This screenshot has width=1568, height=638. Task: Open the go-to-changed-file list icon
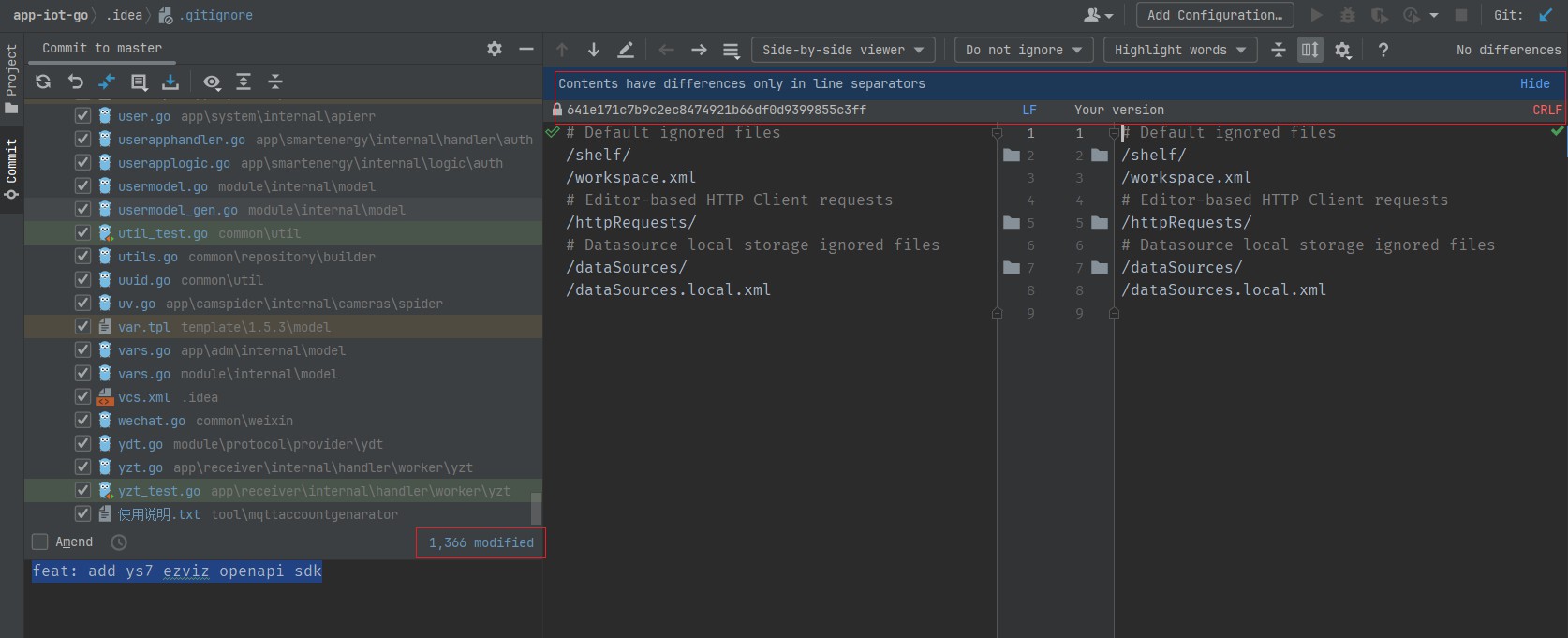731,50
